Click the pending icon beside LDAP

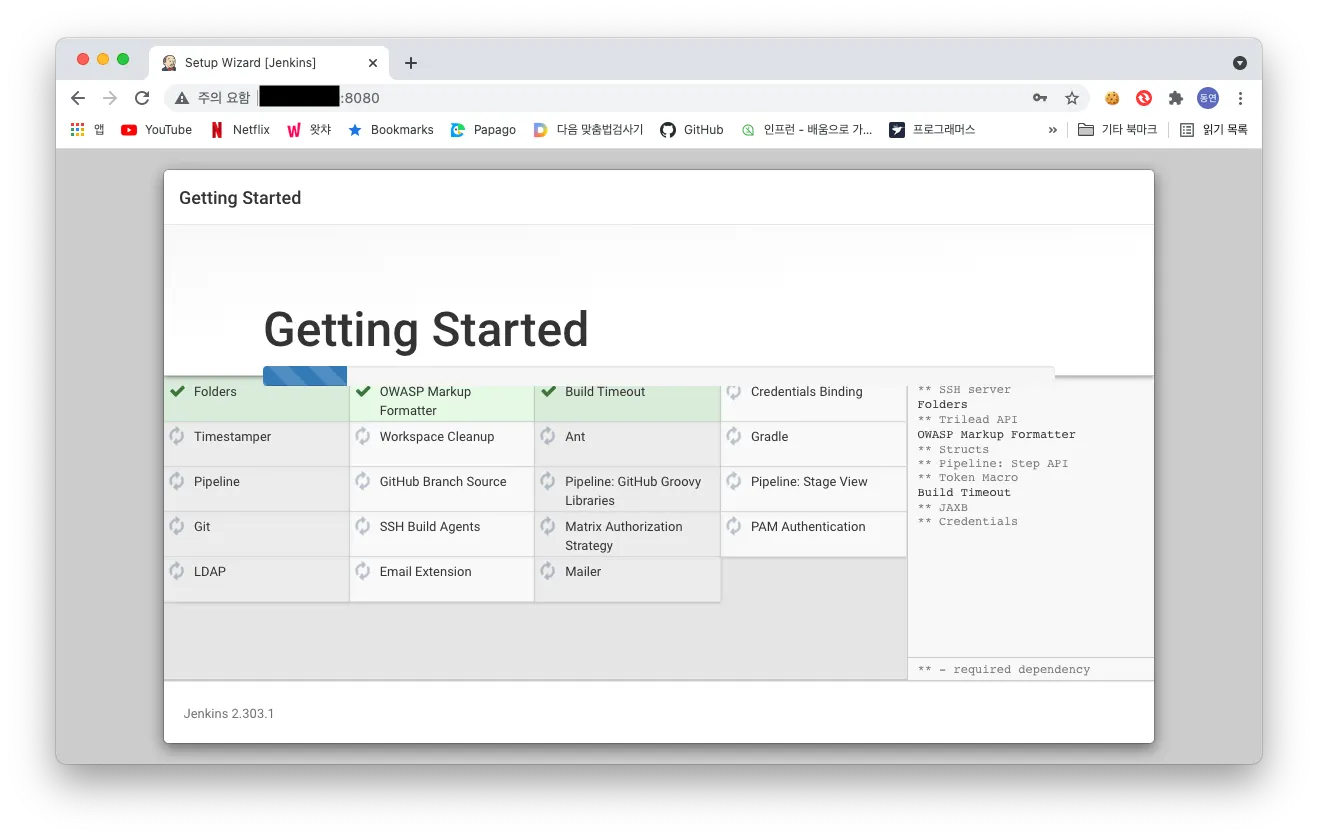click(x=177, y=571)
